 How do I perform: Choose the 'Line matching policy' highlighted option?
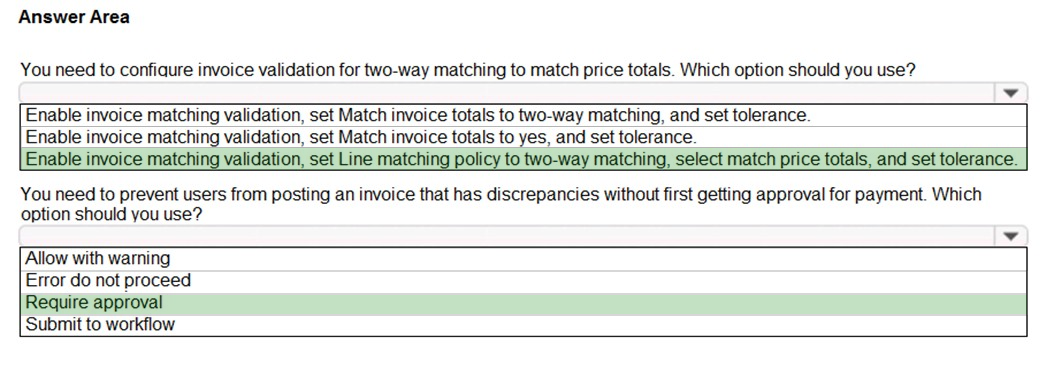tap(524, 159)
